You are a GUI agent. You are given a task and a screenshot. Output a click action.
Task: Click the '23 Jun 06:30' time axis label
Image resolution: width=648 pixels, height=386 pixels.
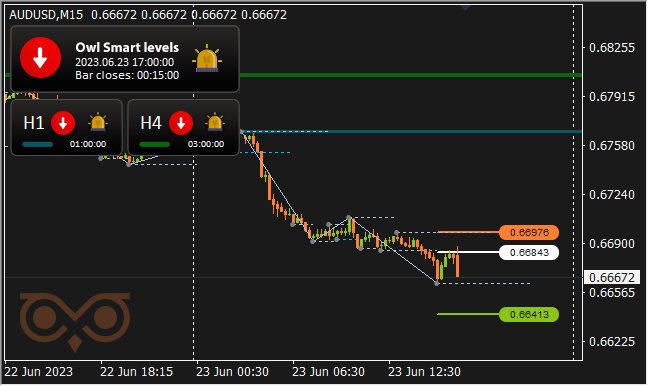tap(329, 372)
